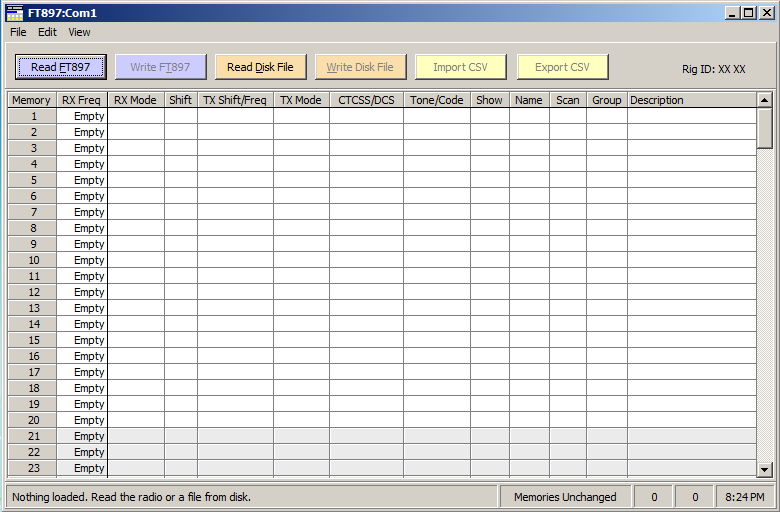Image resolution: width=780 pixels, height=512 pixels.
Task: Click the FT897 application icon in title bar
Action: 15,13
